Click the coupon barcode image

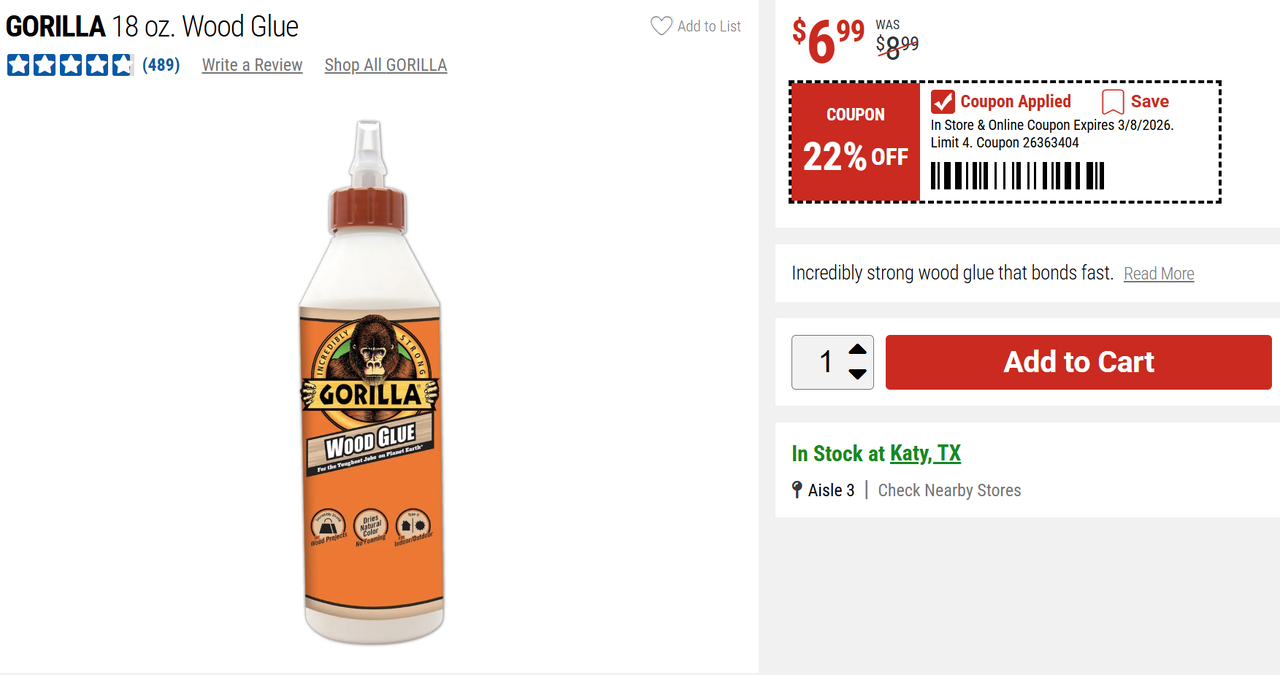(x=1017, y=176)
